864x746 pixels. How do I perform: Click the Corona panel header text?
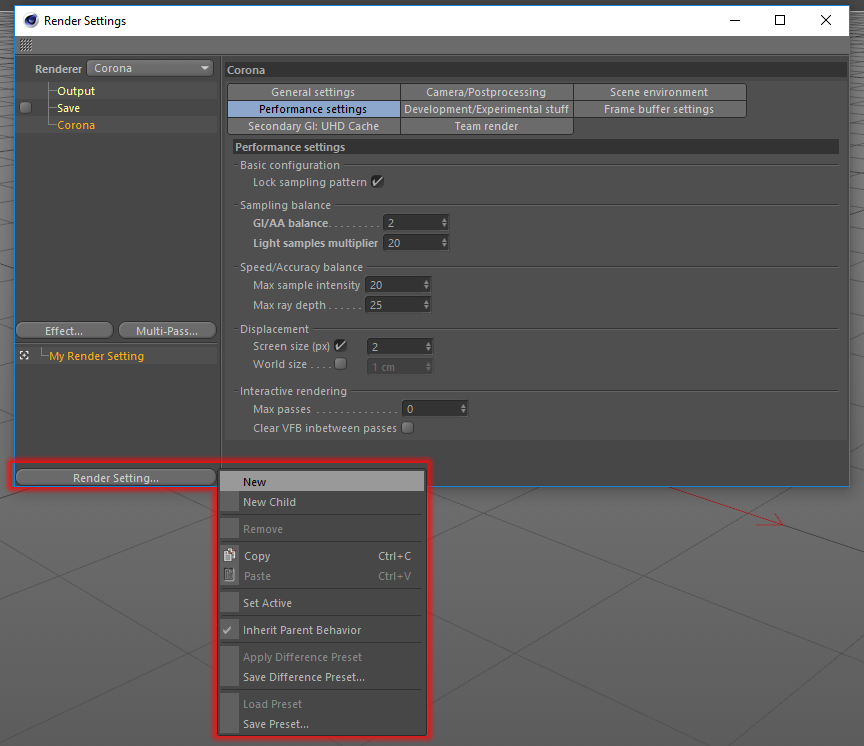(x=246, y=70)
